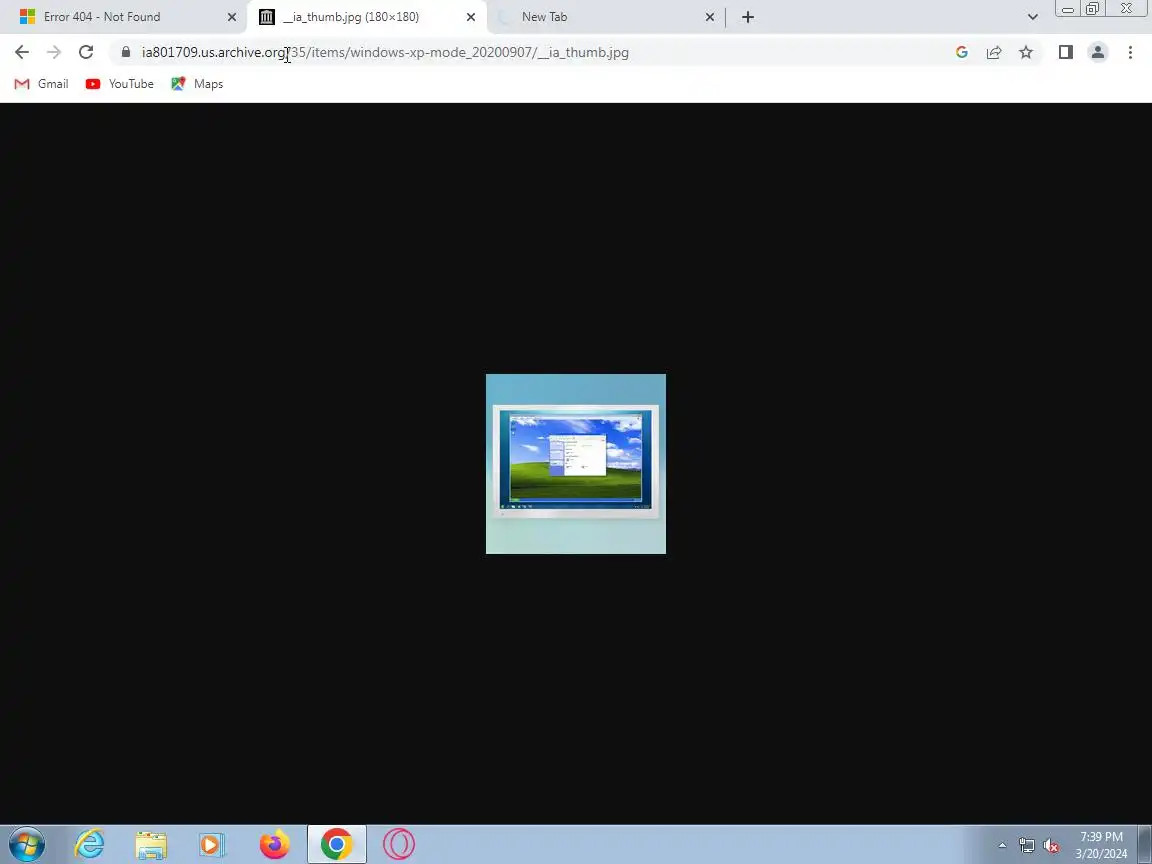Image resolution: width=1152 pixels, height=864 pixels.
Task: Open the muted volume tray icon
Action: pyautogui.click(x=1051, y=846)
